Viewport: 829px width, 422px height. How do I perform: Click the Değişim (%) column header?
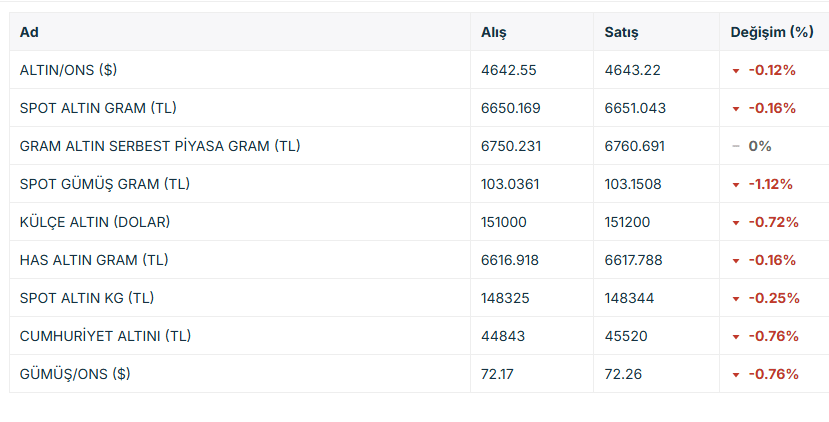(772, 32)
